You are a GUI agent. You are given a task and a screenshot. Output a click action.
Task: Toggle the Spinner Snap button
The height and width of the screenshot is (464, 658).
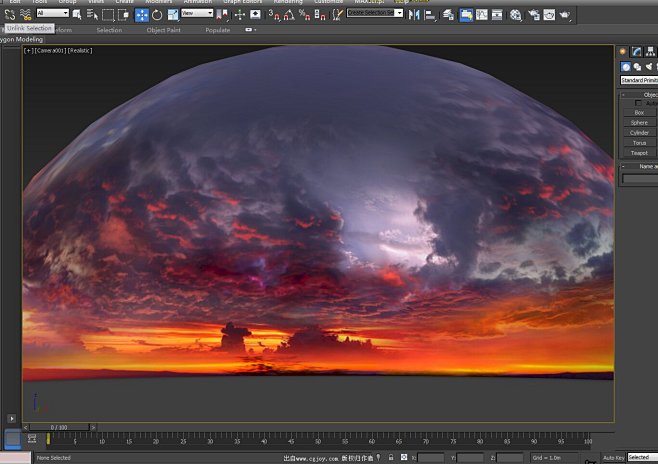320,15
